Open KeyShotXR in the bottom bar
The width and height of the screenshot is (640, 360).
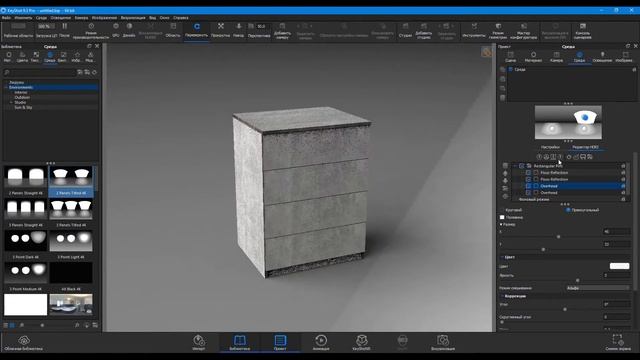click(361, 343)
